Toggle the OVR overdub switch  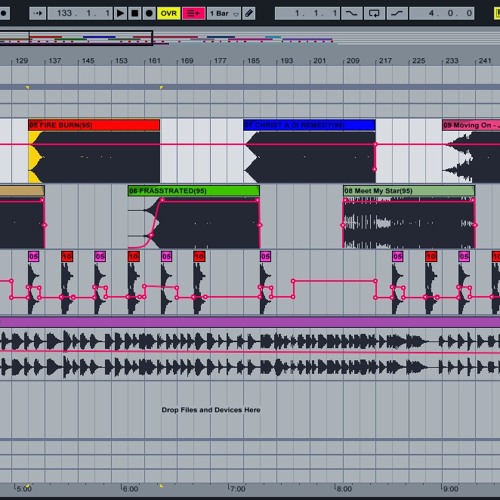click(169, 13)
